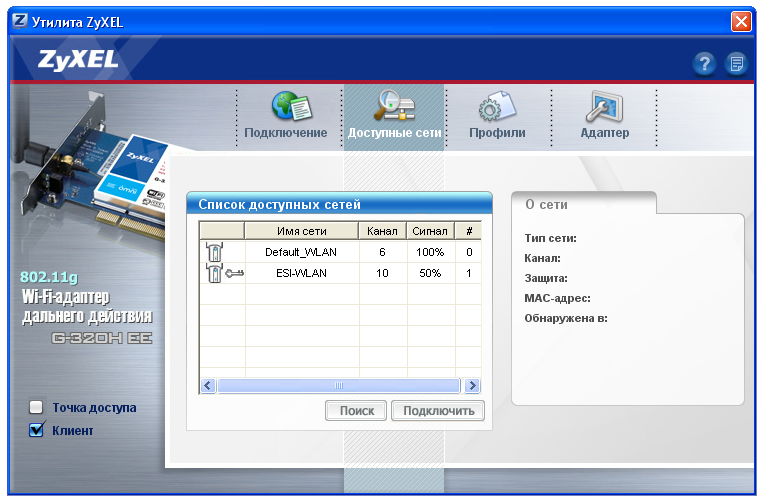Image resolution: width=764 pixels, height=500 pixels.
Task: Click the О сети panel tab
Action: (x=583, y=204)
